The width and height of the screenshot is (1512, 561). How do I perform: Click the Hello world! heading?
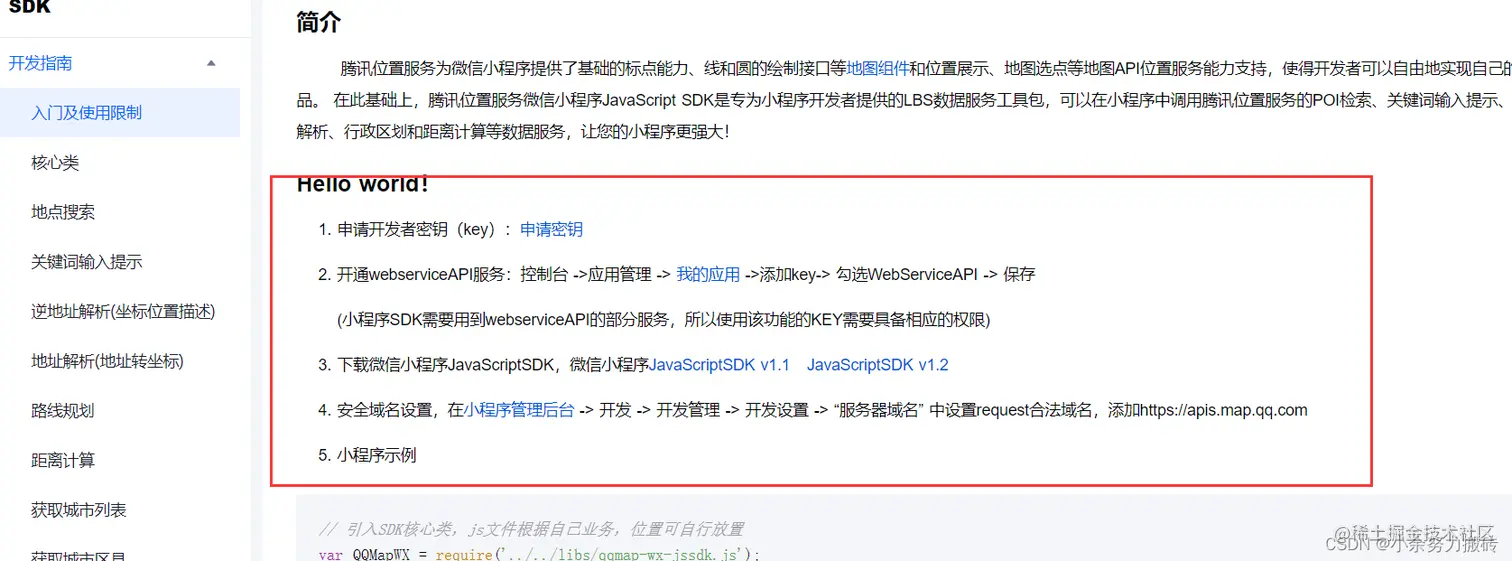(x=363, y=184)
